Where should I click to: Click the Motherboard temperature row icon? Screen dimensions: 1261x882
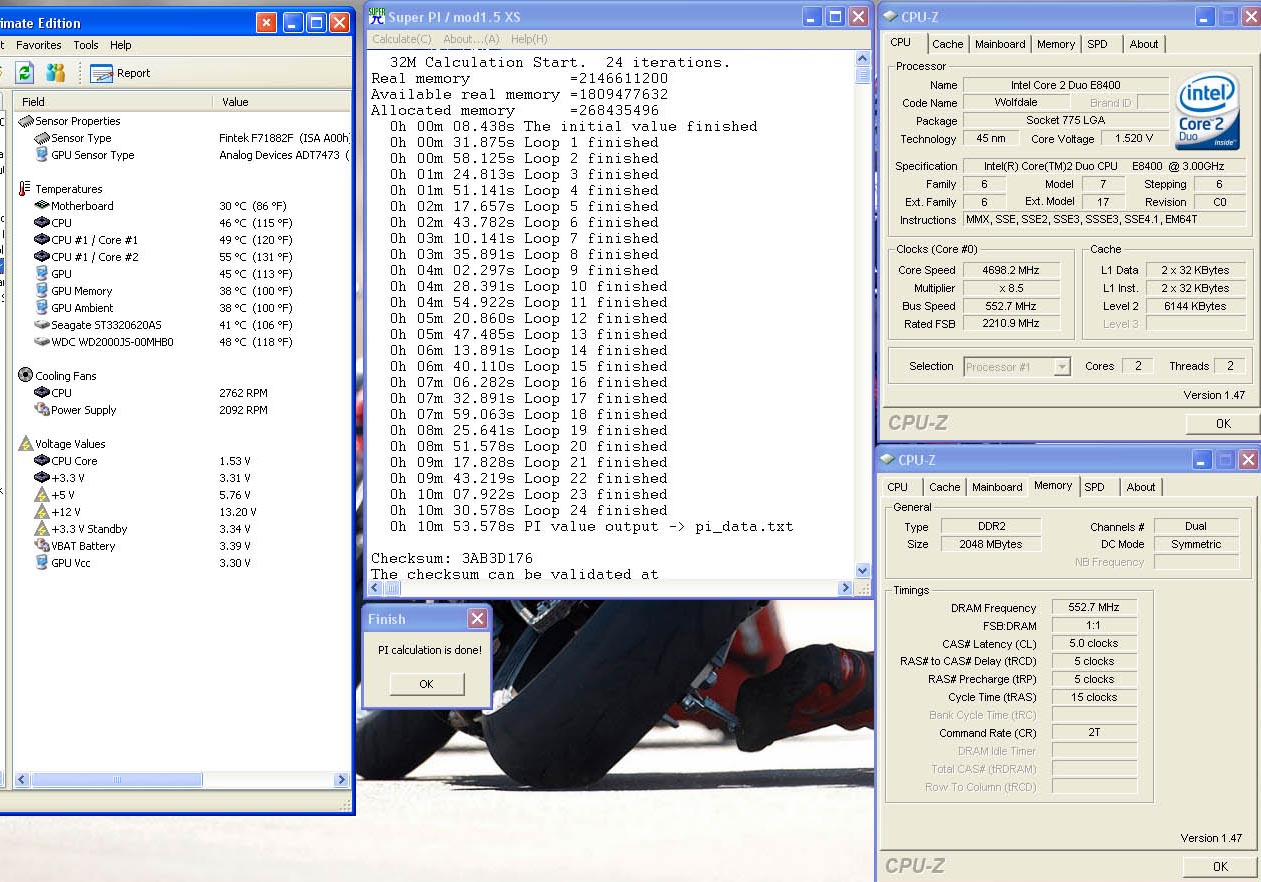[42, 206]
